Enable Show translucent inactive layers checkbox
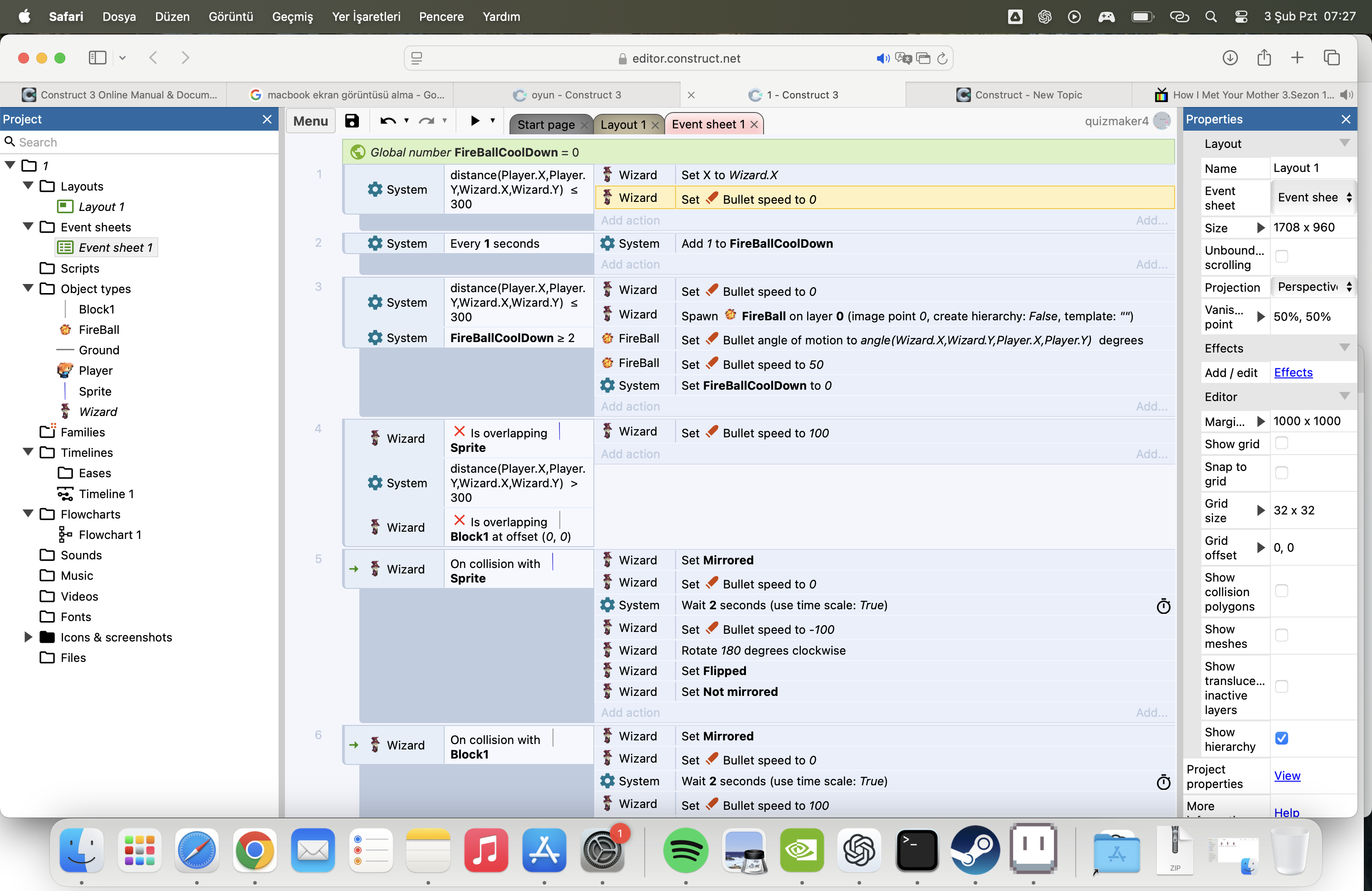 1282,687
